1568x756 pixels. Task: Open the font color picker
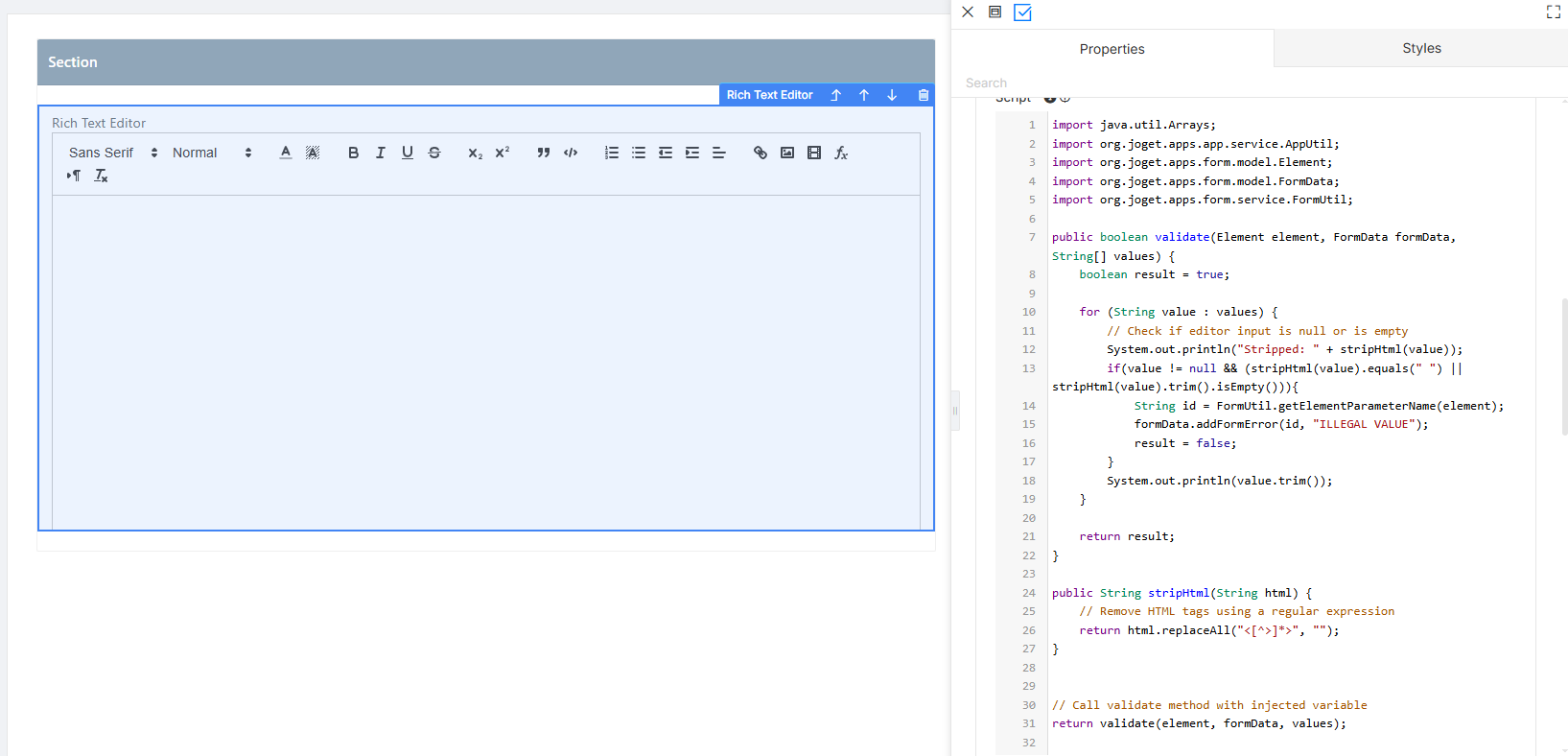click(285, 153)
